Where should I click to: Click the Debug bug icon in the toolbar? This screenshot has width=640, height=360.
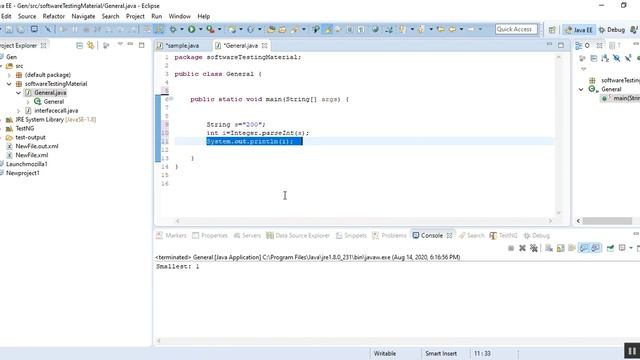(173, 29)
